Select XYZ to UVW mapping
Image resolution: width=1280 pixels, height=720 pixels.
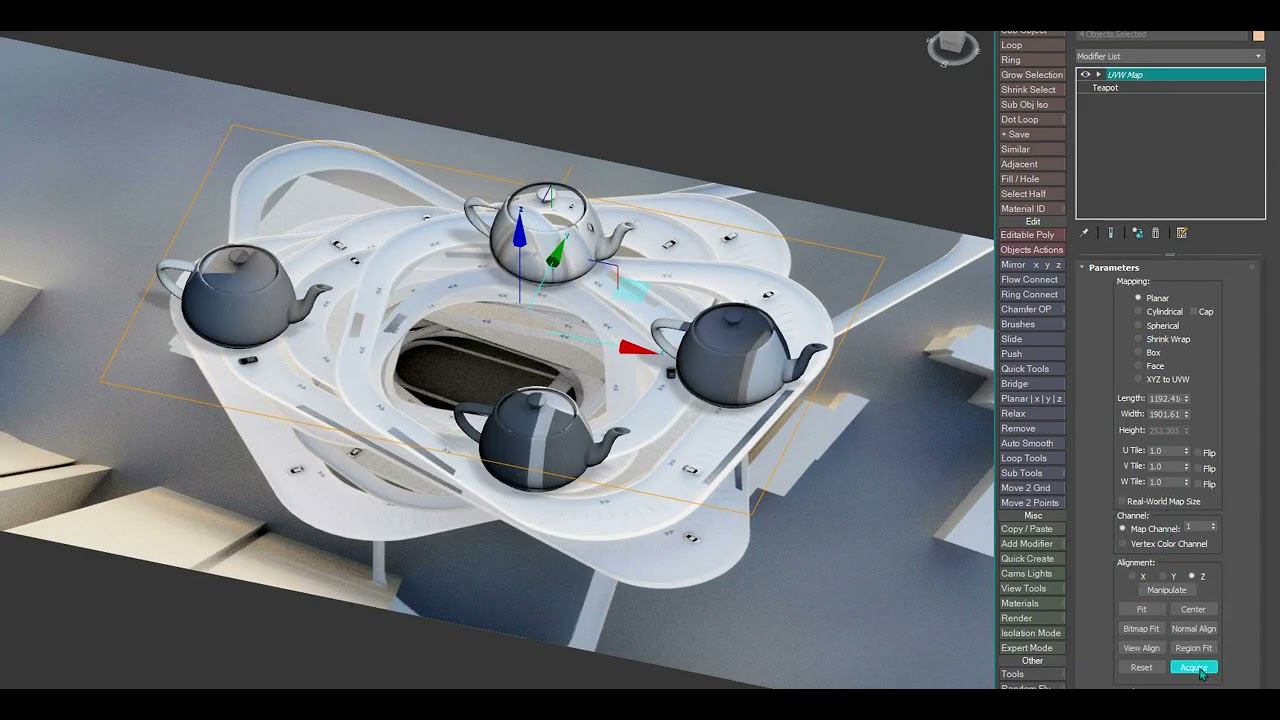(1138, 379)
